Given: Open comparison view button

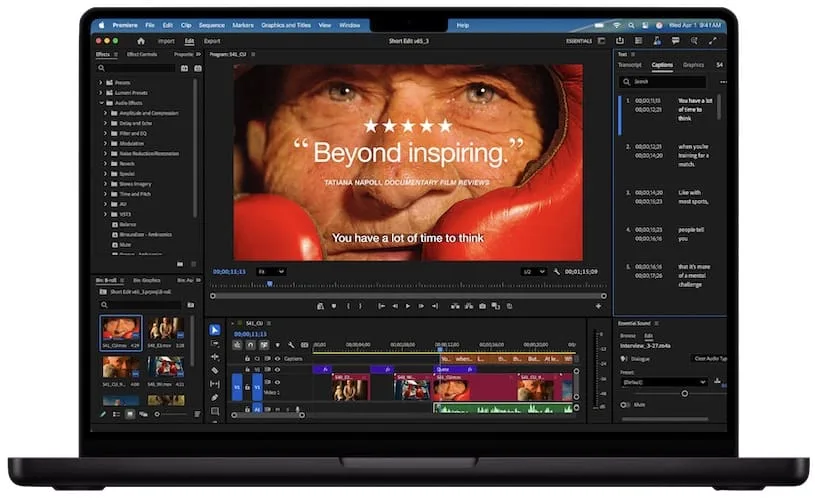Looking at the screenshot, I should point(496,307).
